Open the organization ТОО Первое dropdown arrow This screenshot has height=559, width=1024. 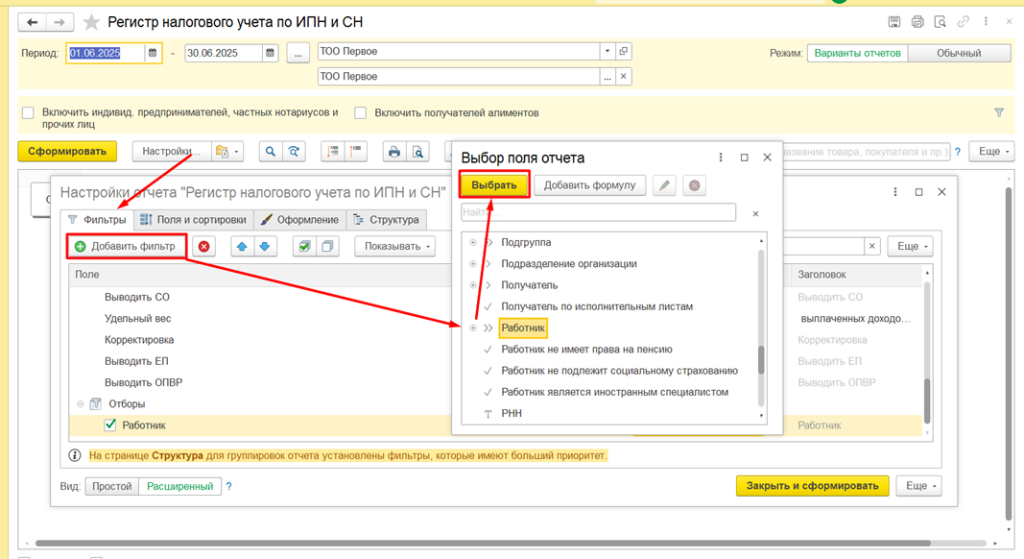click(607, 51)
